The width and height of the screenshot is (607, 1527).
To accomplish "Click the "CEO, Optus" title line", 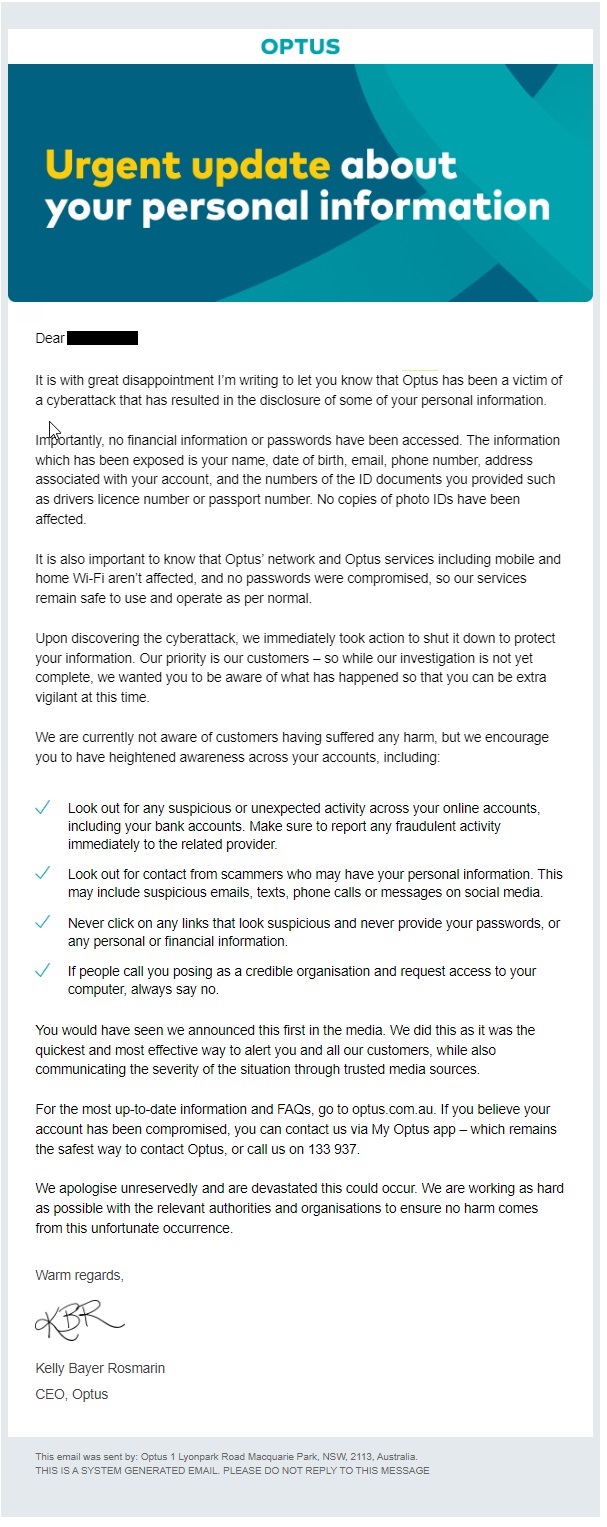I will point(72,1394).
